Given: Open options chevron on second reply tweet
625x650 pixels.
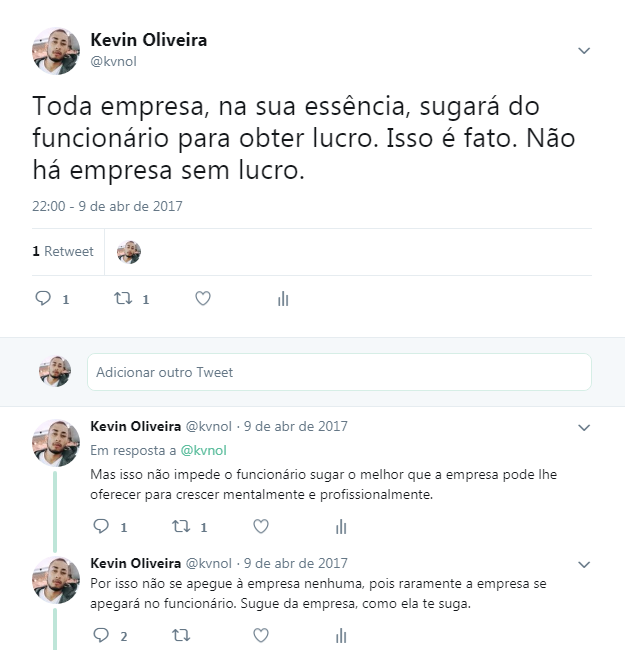Looking at the screenshot, I should [584, 564].
